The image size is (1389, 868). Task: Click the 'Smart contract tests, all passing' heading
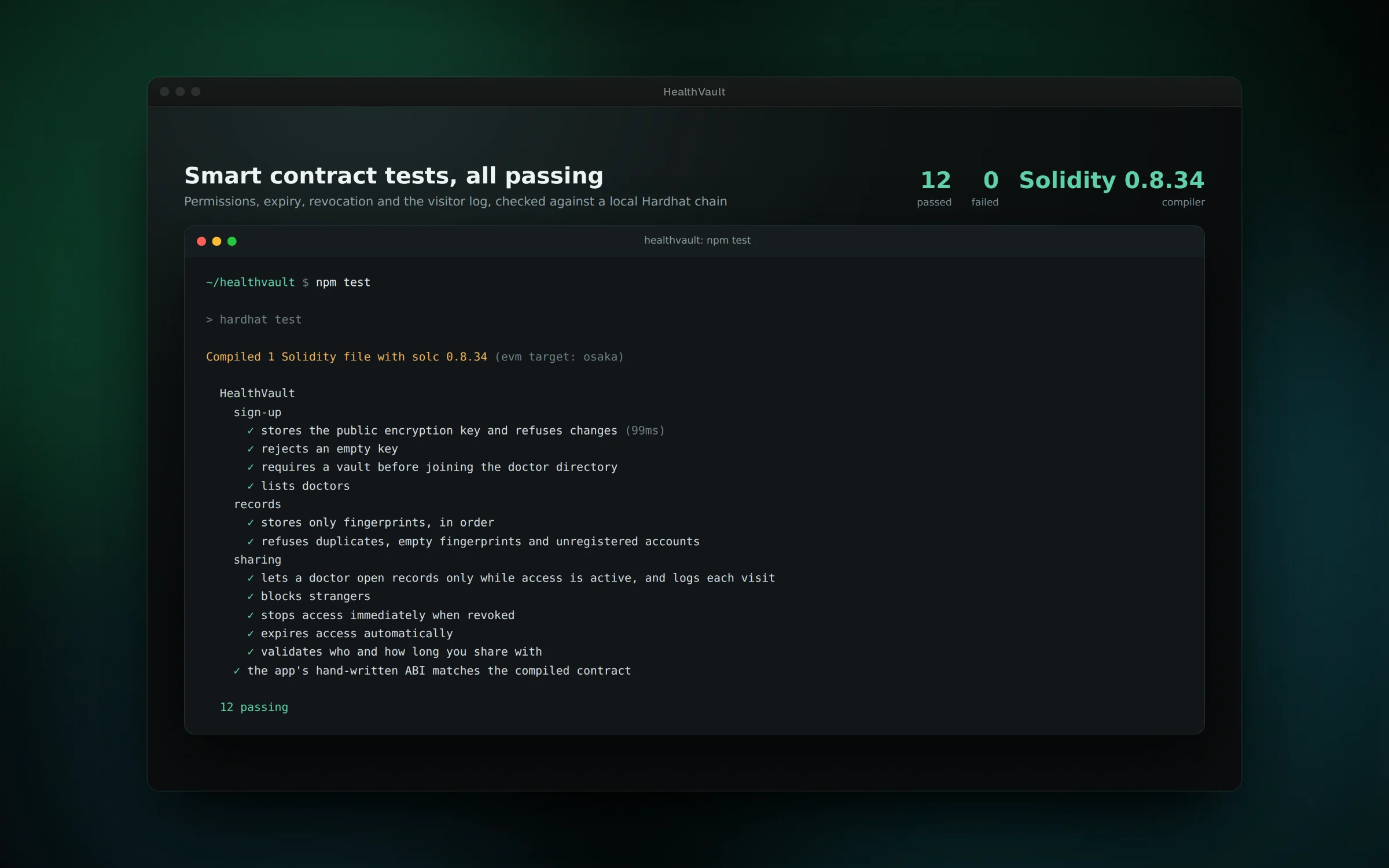394,176
